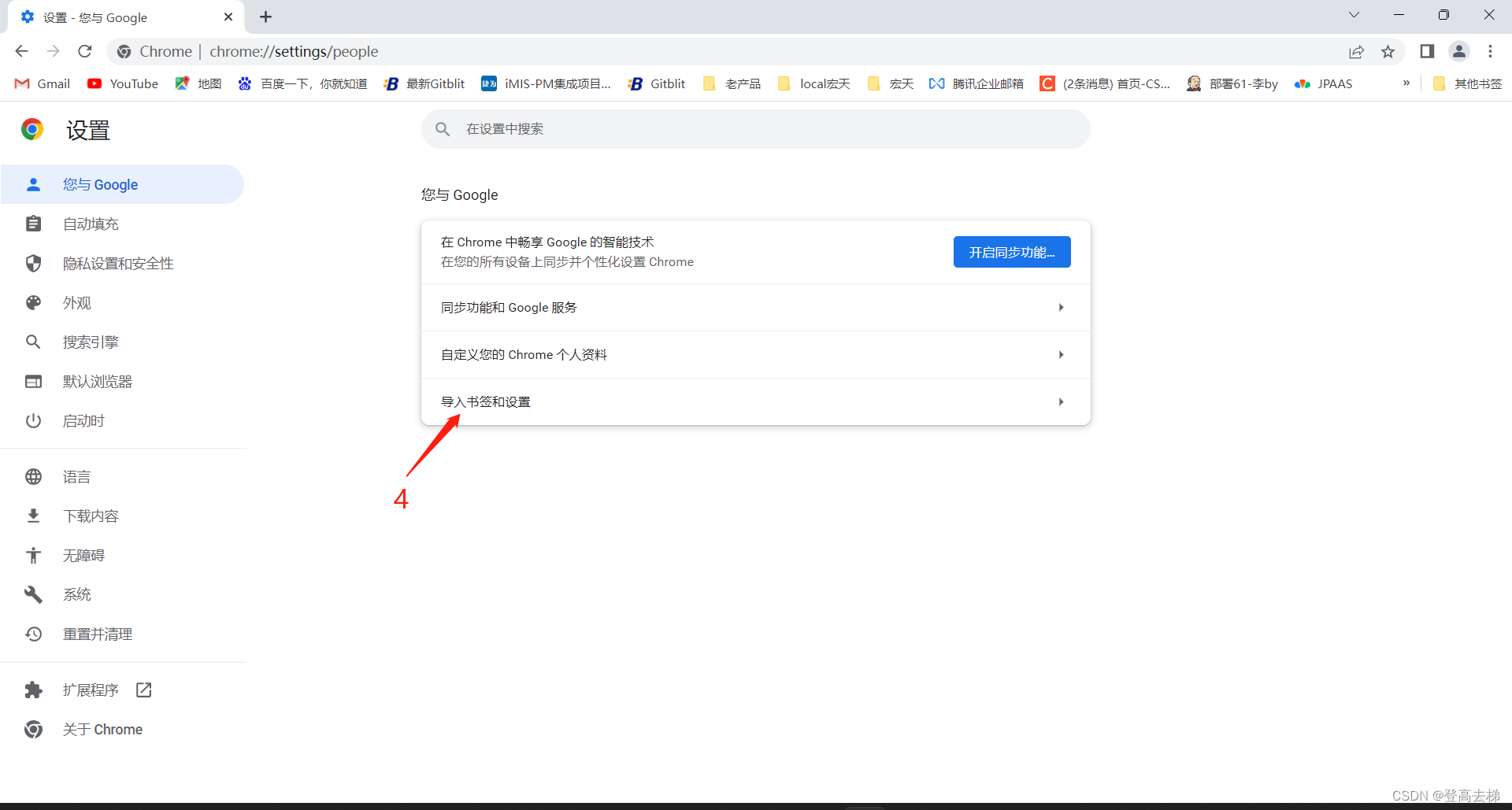Expand 自定义您的 Chrome 个人资料 row
The height and width of the screenshot is (810, 1512).
point(755,354)
